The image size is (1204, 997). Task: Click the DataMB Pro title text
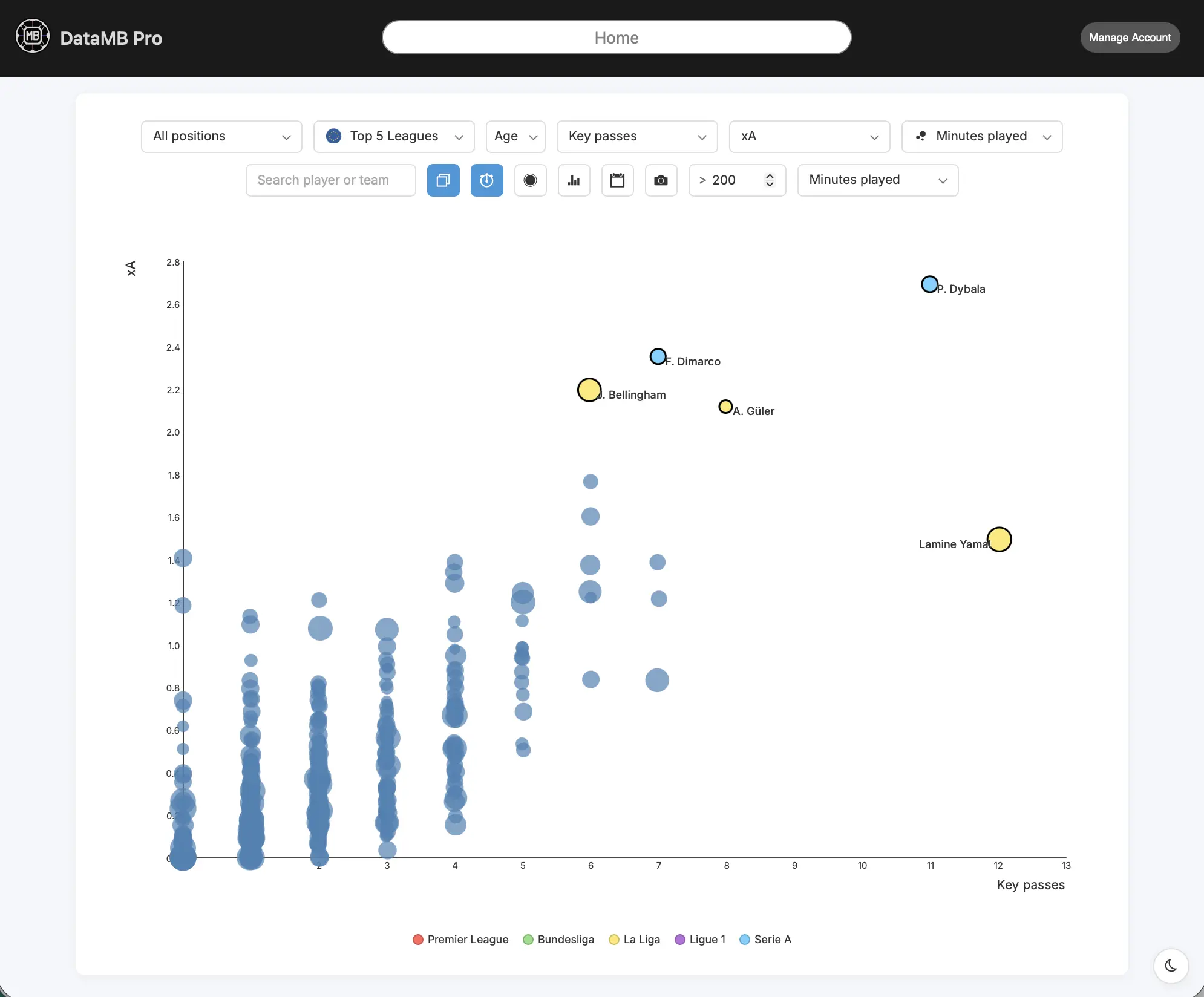click(111, 38)
